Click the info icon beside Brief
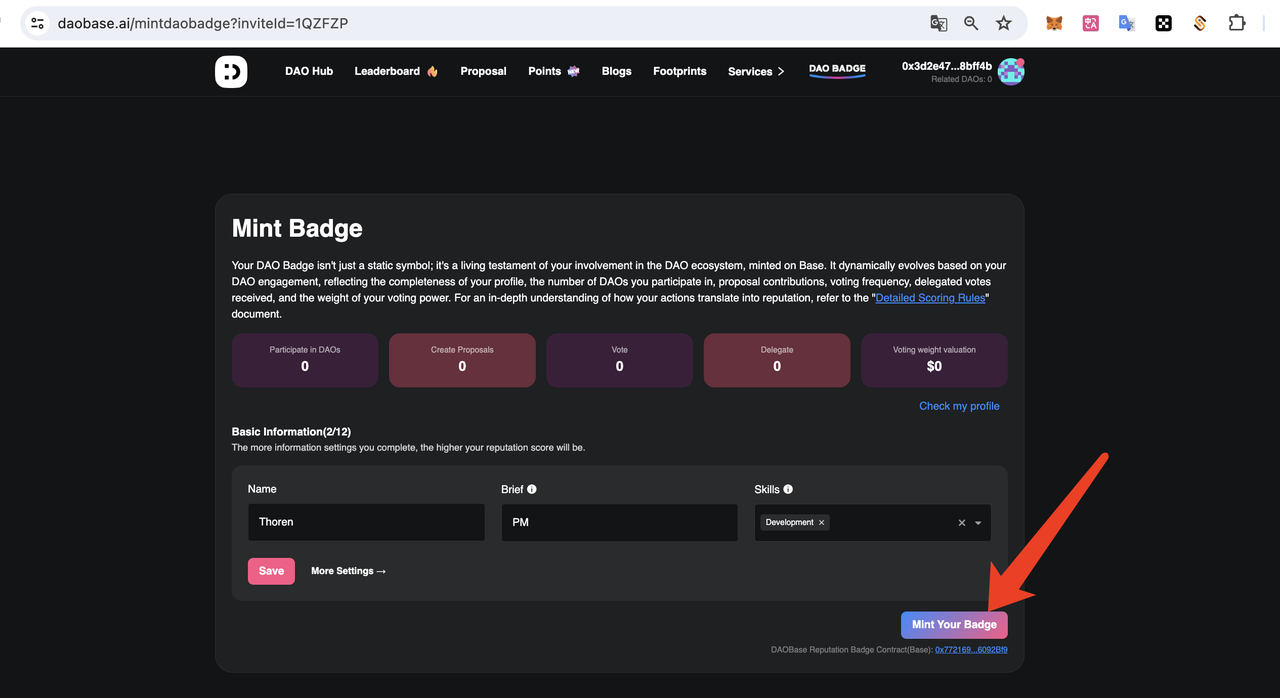 click(x=532, y=489)
